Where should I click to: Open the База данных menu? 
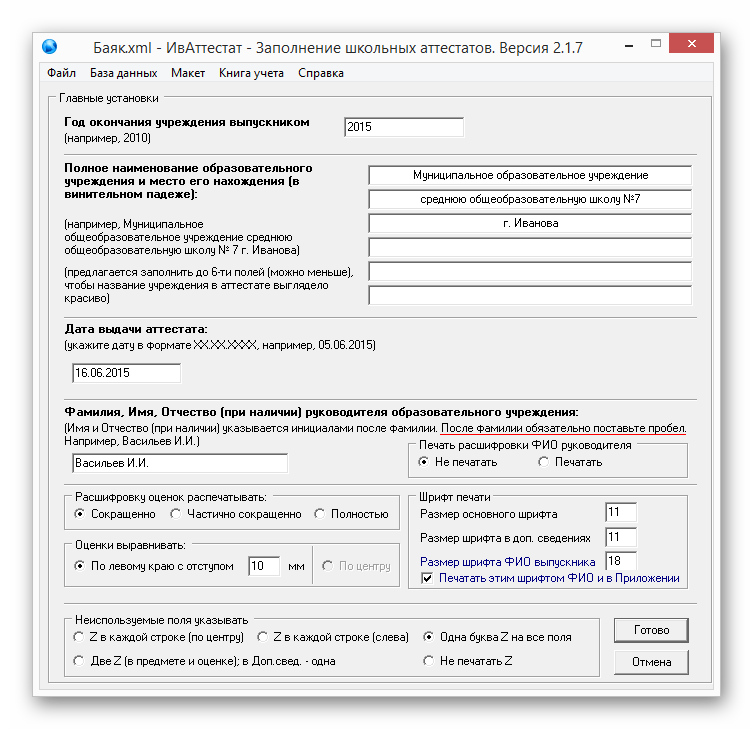[x=123, y=73]
